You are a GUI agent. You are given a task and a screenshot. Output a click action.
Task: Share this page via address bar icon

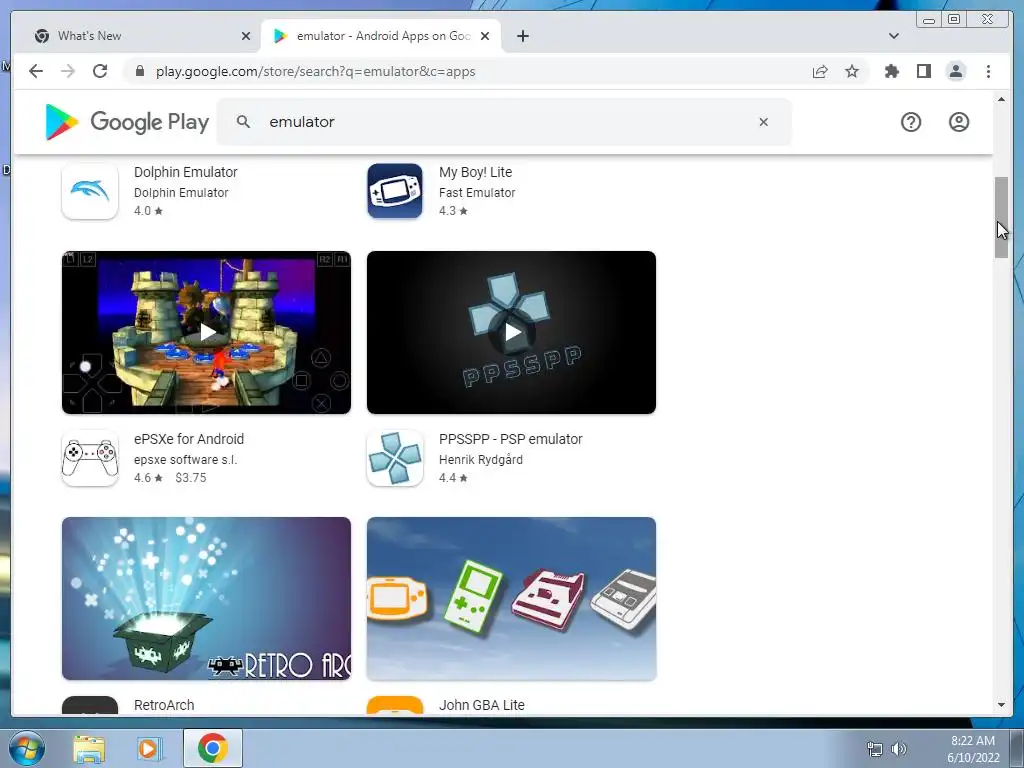pyautogui.click(x=820, y=71)
